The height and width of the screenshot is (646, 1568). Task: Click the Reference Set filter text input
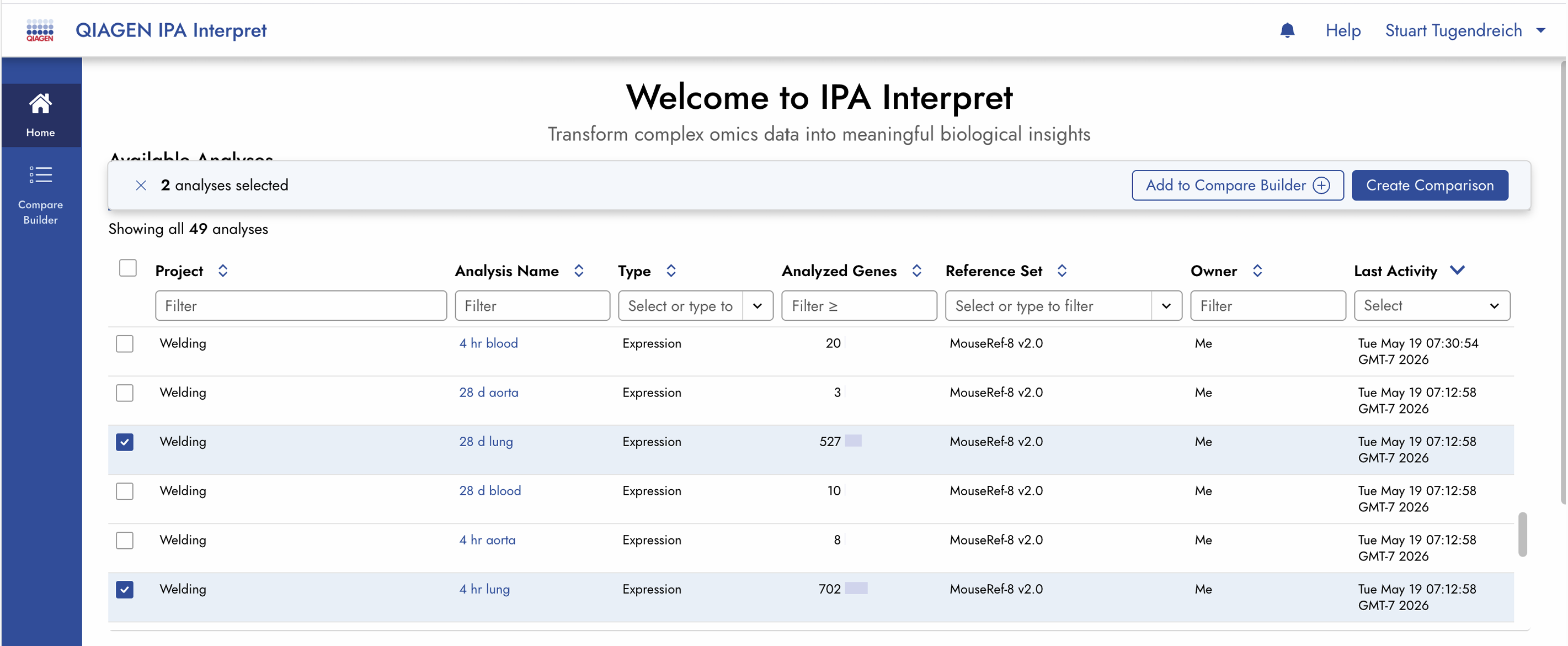pyautogui.click(x=1048, y=306)
